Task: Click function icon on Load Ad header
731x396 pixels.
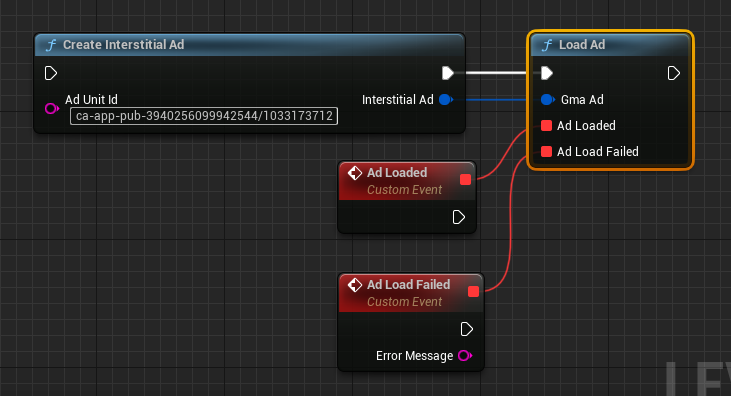Action: [x=547, y=45]
